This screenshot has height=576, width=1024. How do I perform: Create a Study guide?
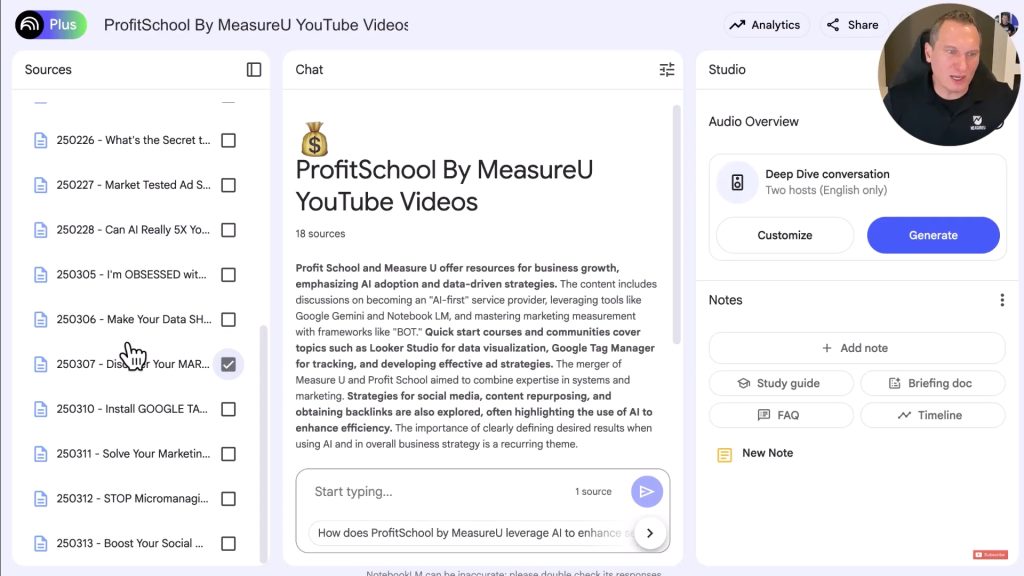[781, 383]
